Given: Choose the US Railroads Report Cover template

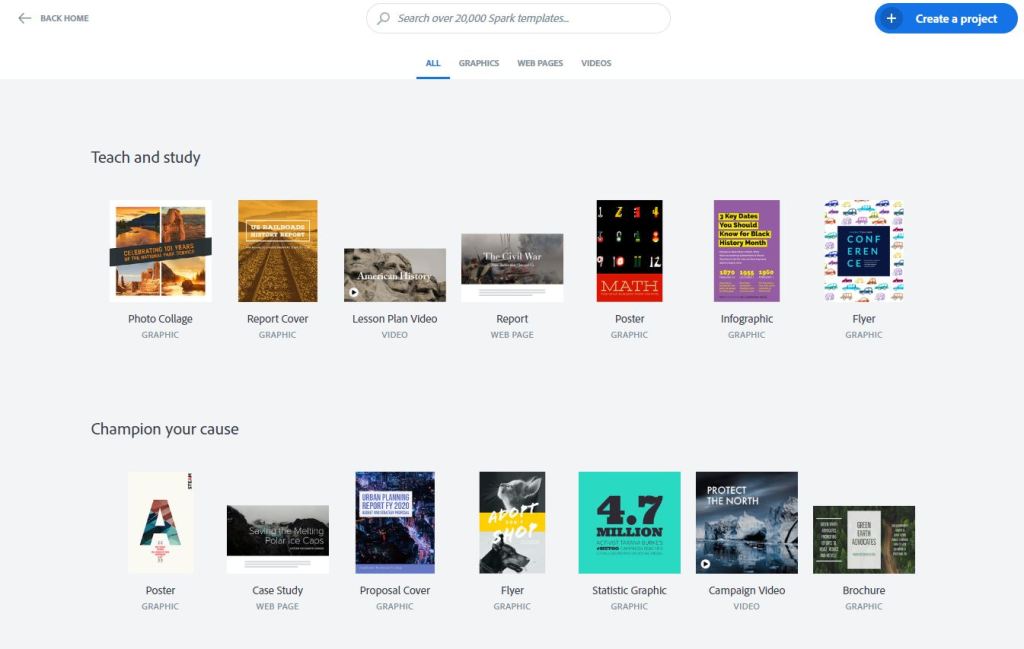Looking at the screenshot, I should [x=277, y=251].
